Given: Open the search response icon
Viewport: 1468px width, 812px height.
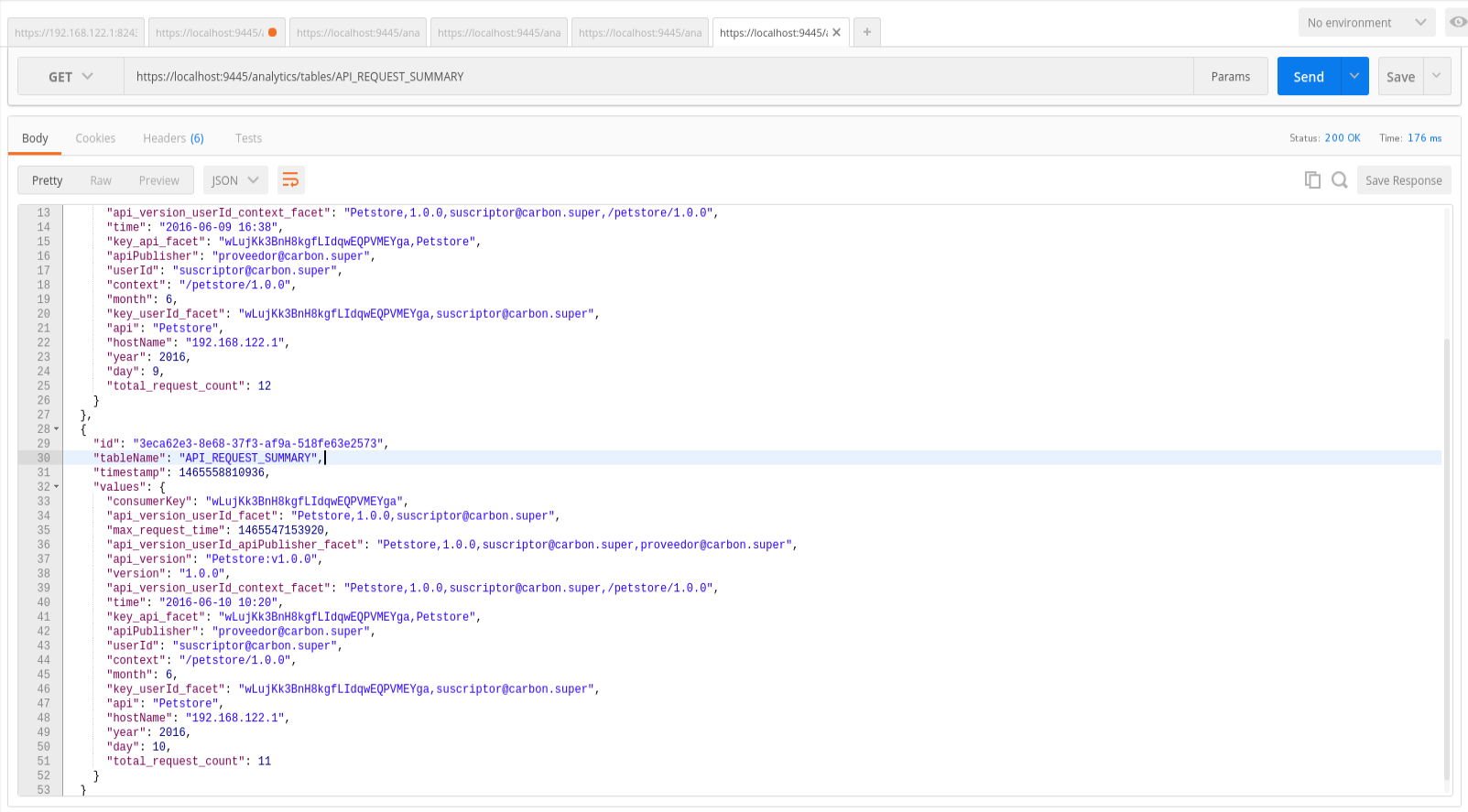Looking at the screenshot, I should (1340, 180).
